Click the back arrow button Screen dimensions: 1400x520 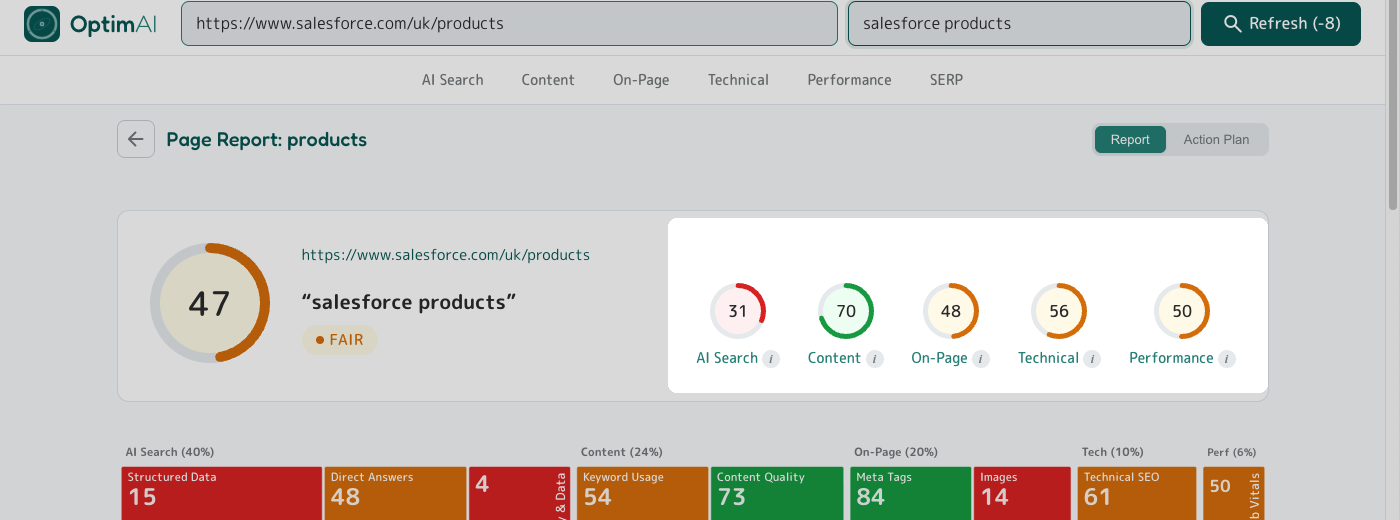click(136, 139)
